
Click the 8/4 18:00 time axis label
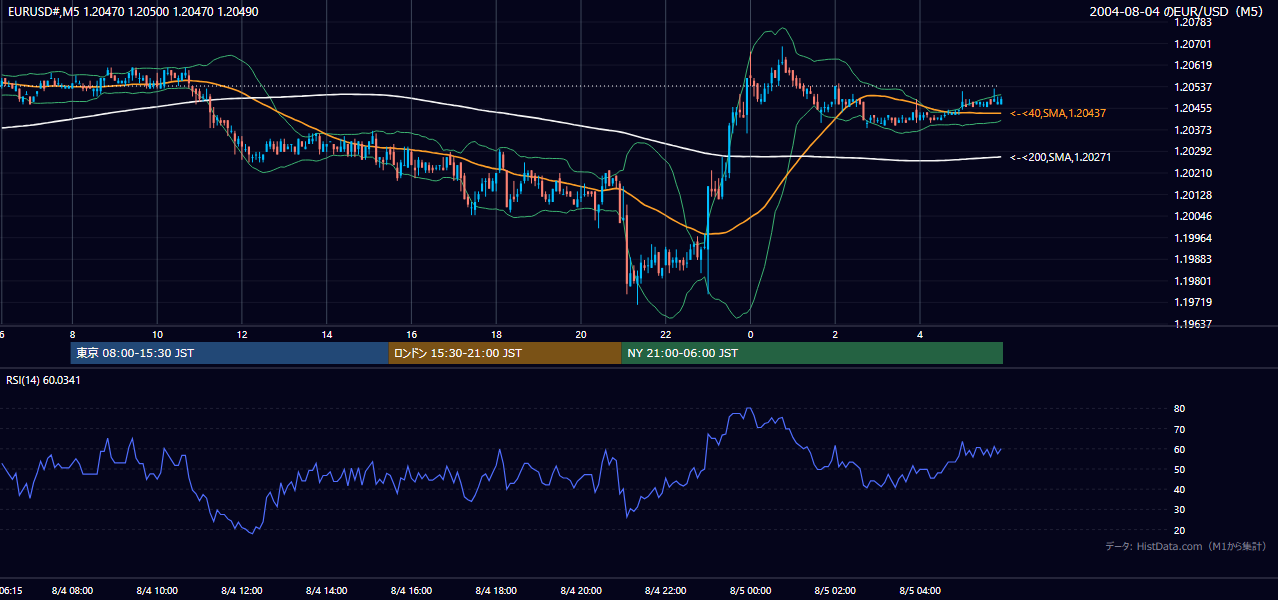(x=496, y=590)
